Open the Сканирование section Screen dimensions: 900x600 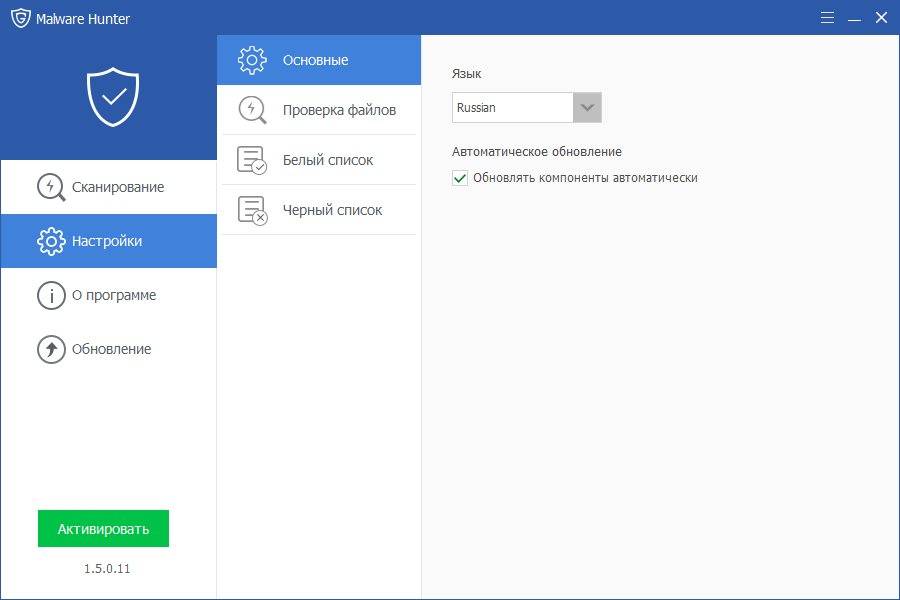coord(108,187)
